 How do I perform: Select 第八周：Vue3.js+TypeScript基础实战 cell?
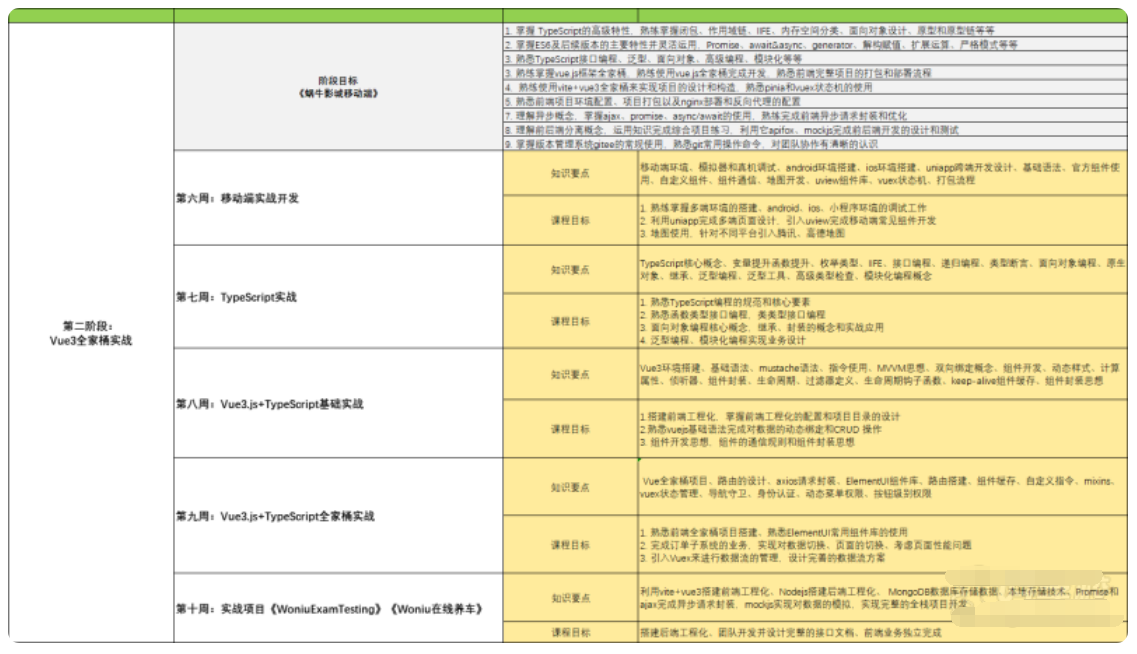click(269, 404)
